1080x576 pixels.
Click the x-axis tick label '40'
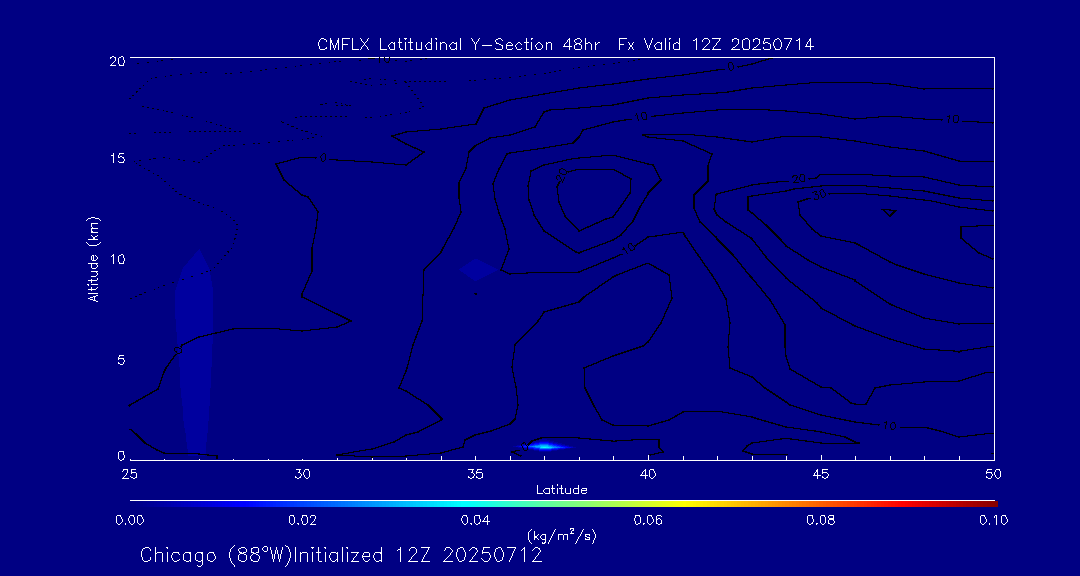click(x=648, y=474)
